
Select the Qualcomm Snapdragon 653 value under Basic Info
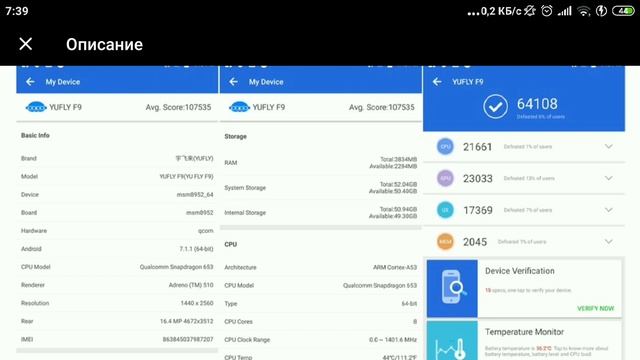pos(176,267)
